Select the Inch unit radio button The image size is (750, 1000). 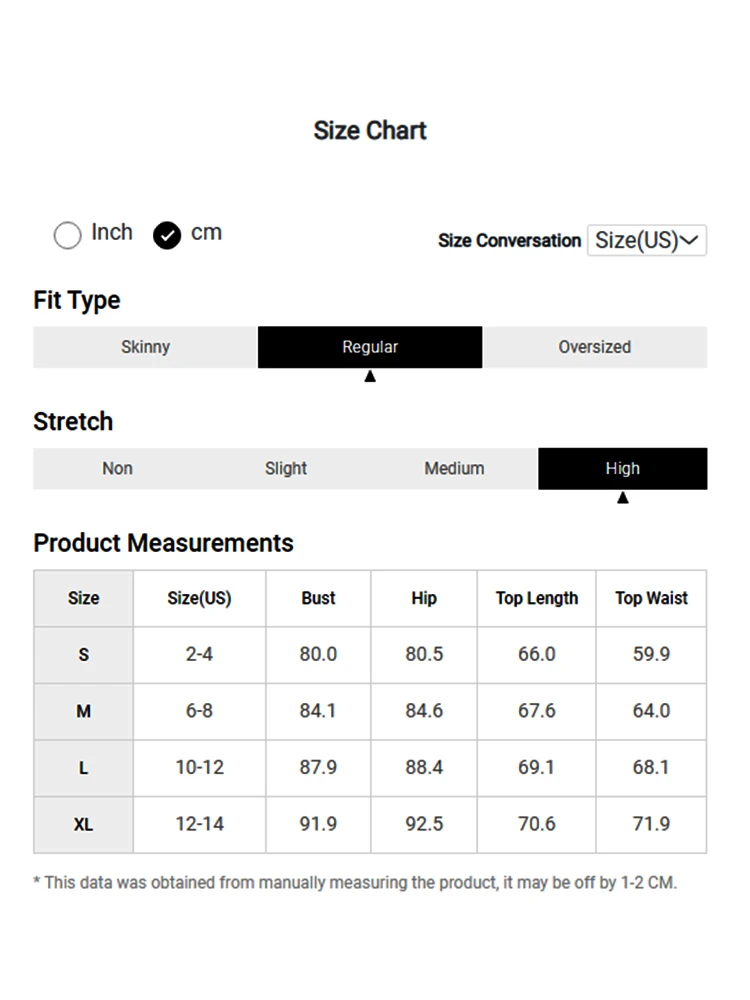68,235
